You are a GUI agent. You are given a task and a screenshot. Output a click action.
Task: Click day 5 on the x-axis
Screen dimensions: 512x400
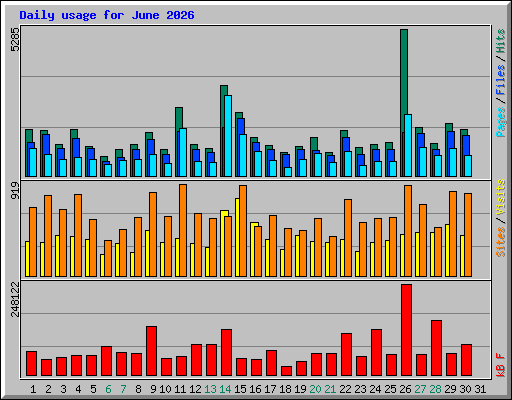click(93, 389)
